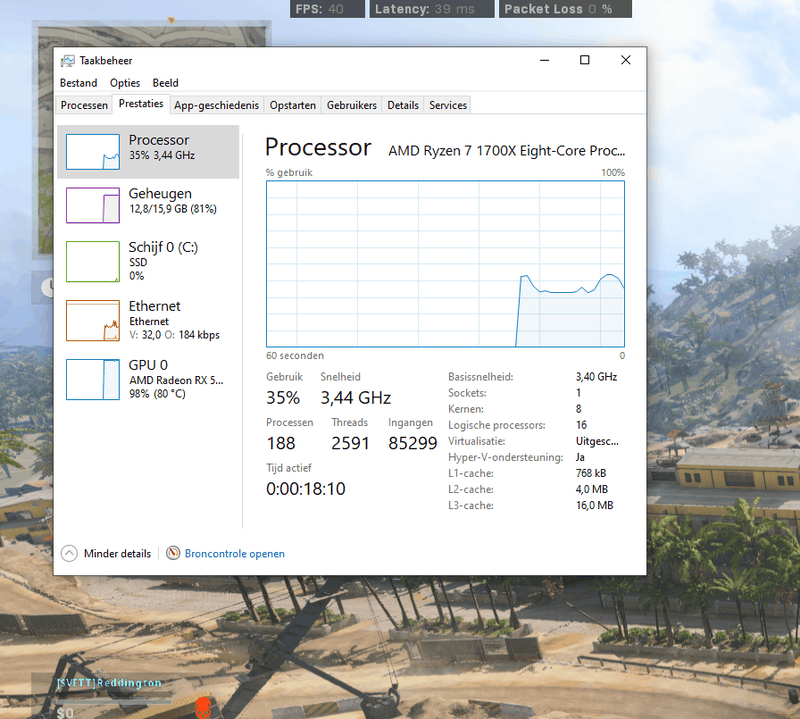Click the Latency: 39 ms game overlay
800x719 pixels.
(x=432, y=9)
